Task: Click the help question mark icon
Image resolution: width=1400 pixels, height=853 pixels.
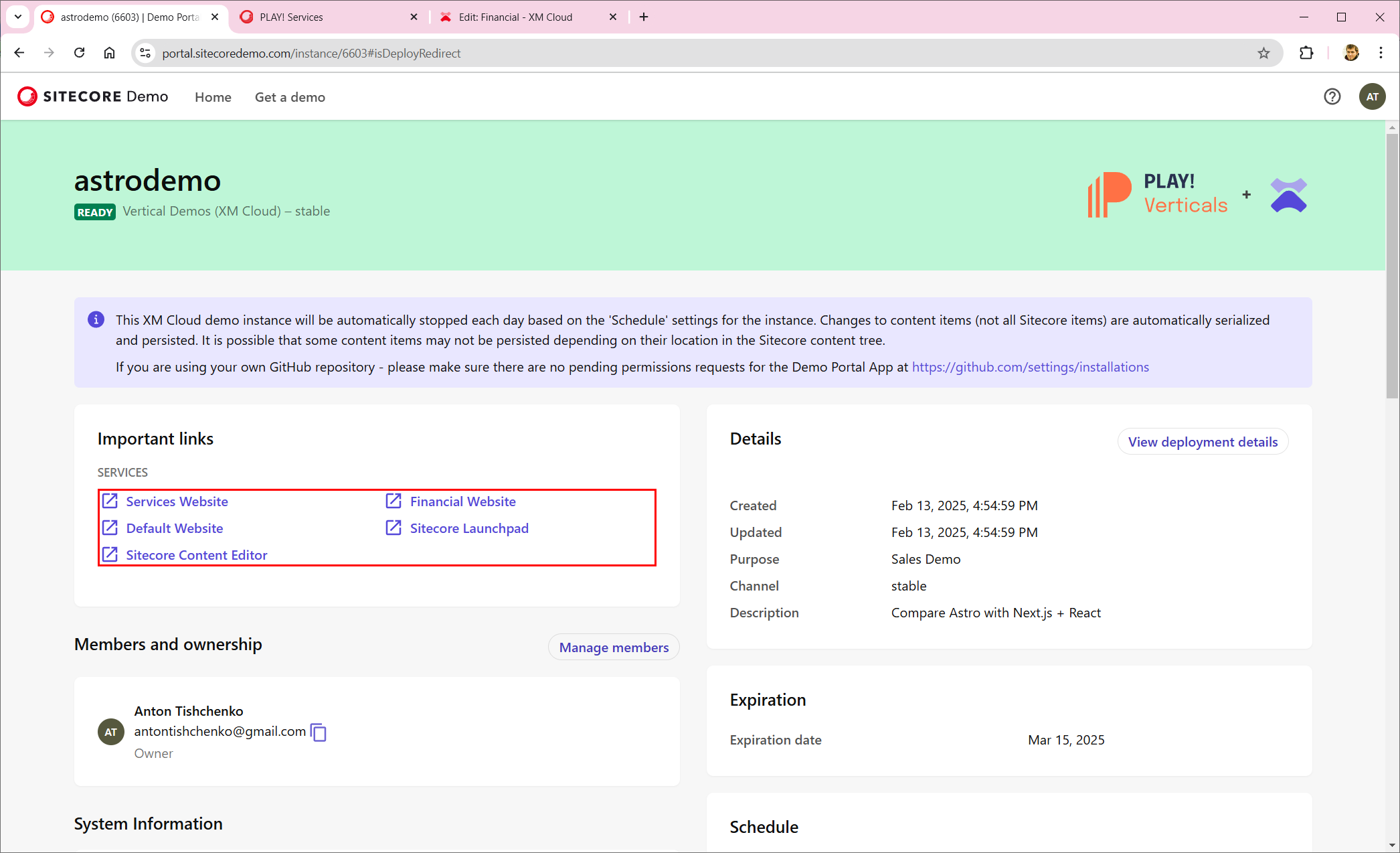Action: 1332,96
